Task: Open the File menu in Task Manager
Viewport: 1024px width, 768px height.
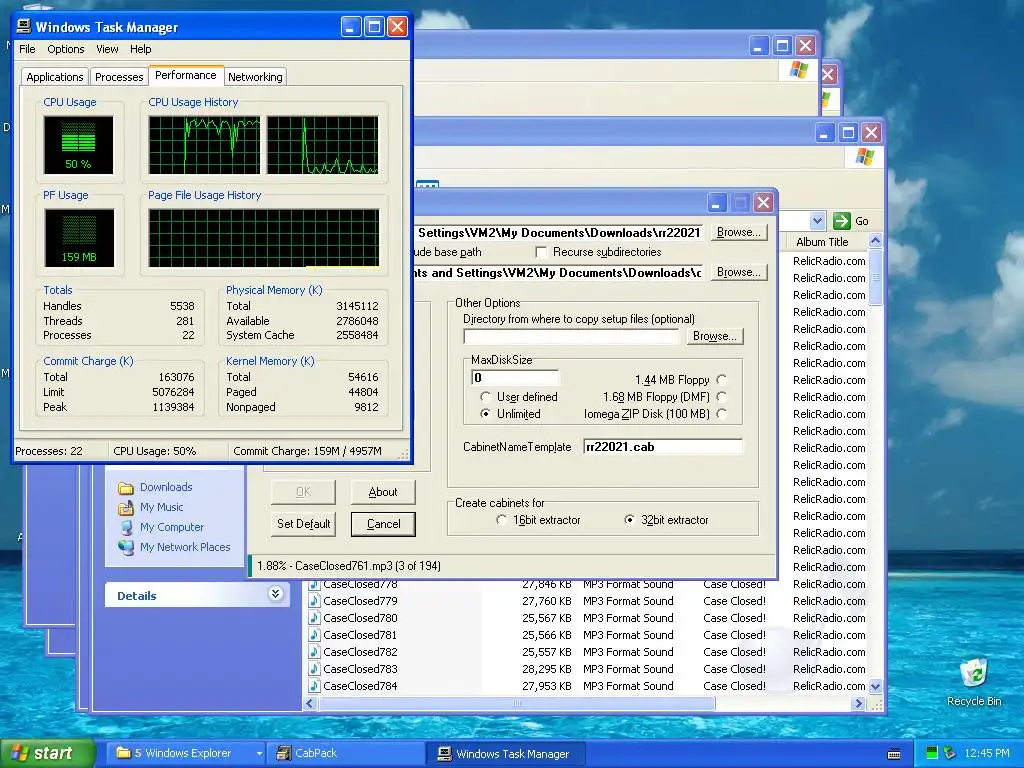Action: coord(27,49)
